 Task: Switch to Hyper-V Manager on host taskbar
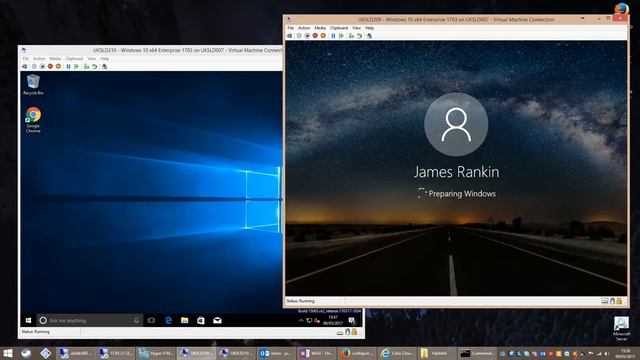pyautogui.click(x=156, y=353)
